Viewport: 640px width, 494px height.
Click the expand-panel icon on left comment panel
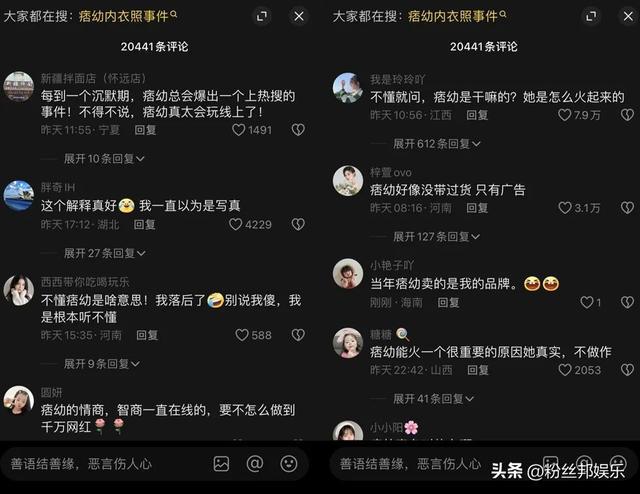(x=262, y=16)
